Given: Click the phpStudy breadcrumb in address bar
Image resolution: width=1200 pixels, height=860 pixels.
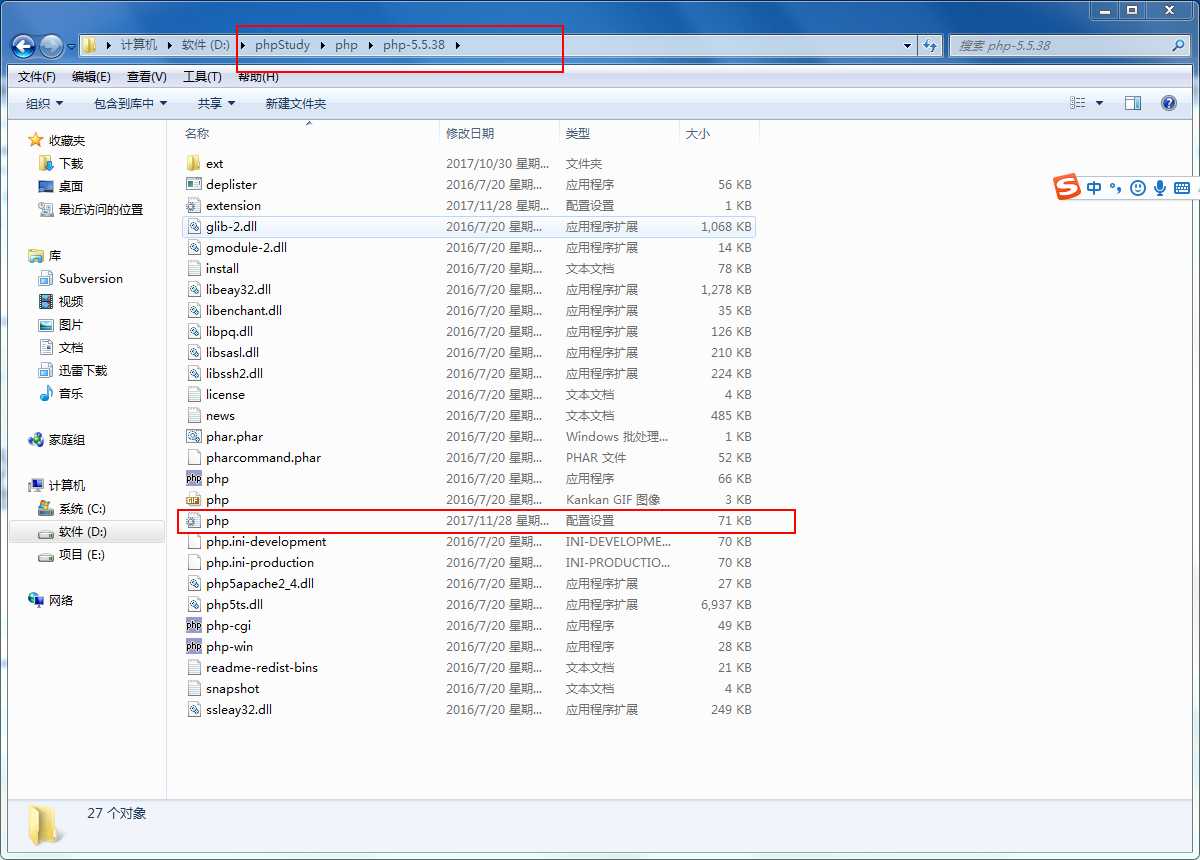Looking at the screenshot, I should (x=283, y=45).
